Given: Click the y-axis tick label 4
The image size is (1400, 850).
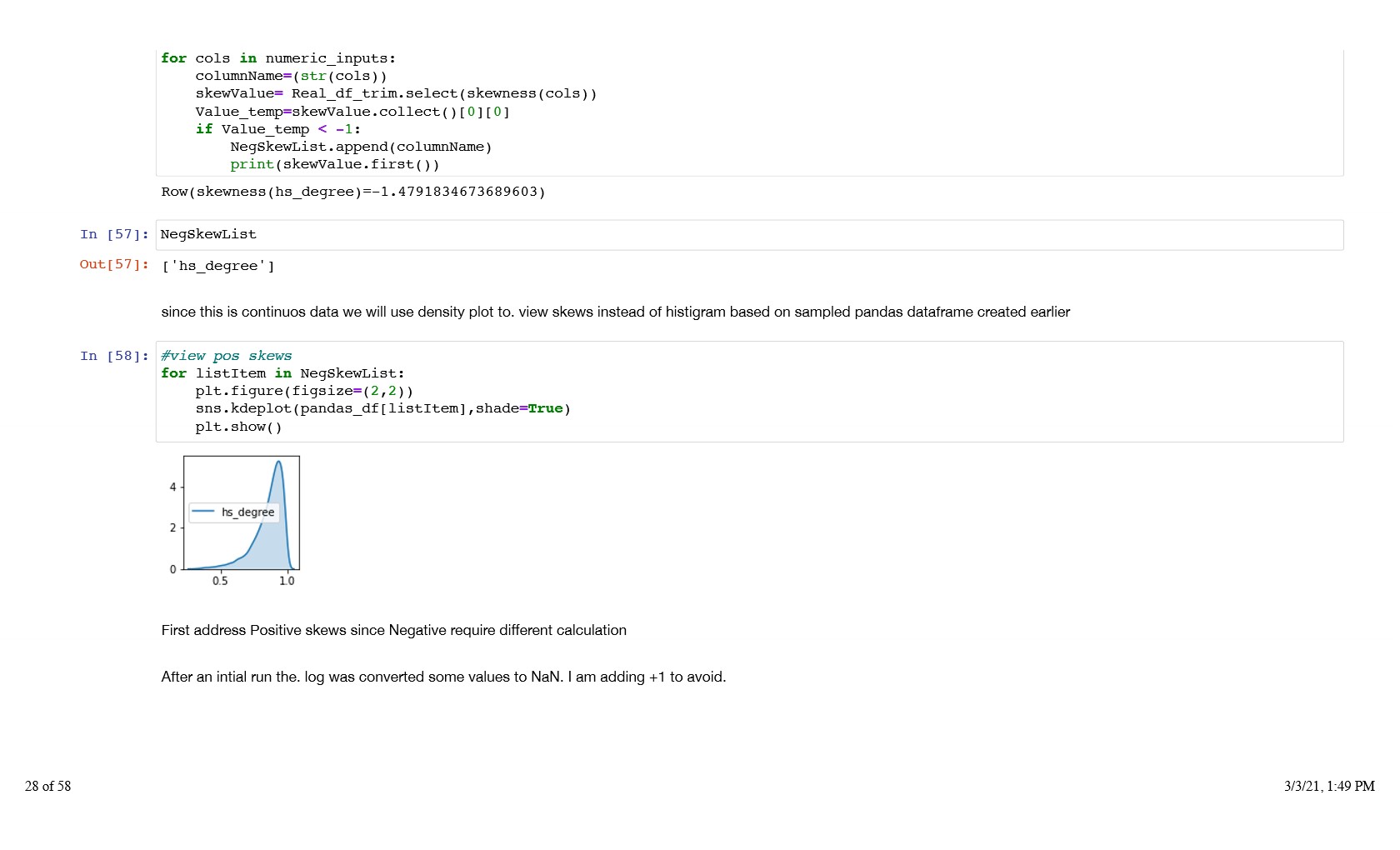Looking at the screenshot, I should click(x=173, y=487).
